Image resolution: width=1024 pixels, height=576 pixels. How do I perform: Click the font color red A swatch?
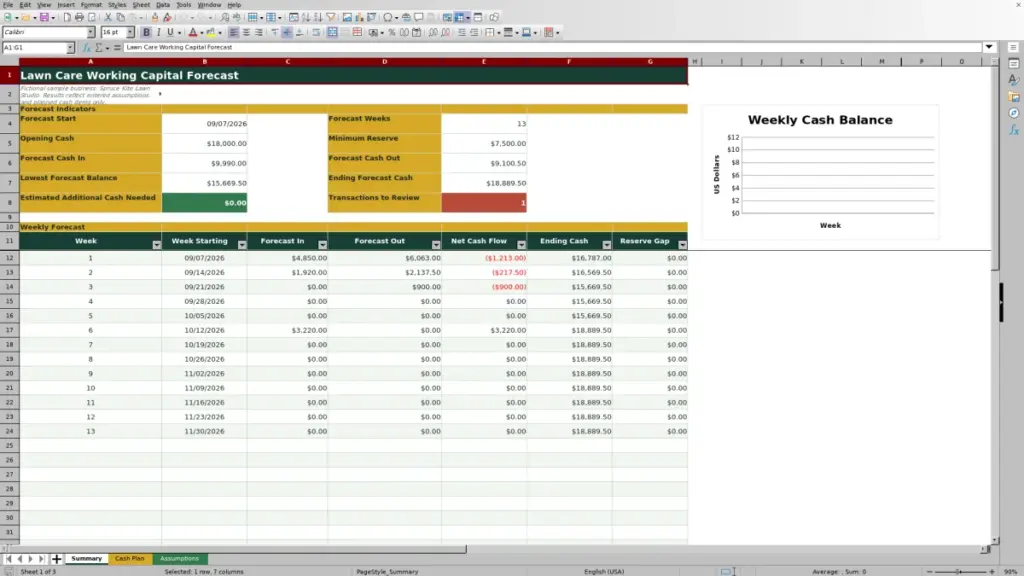click(193, 32)
